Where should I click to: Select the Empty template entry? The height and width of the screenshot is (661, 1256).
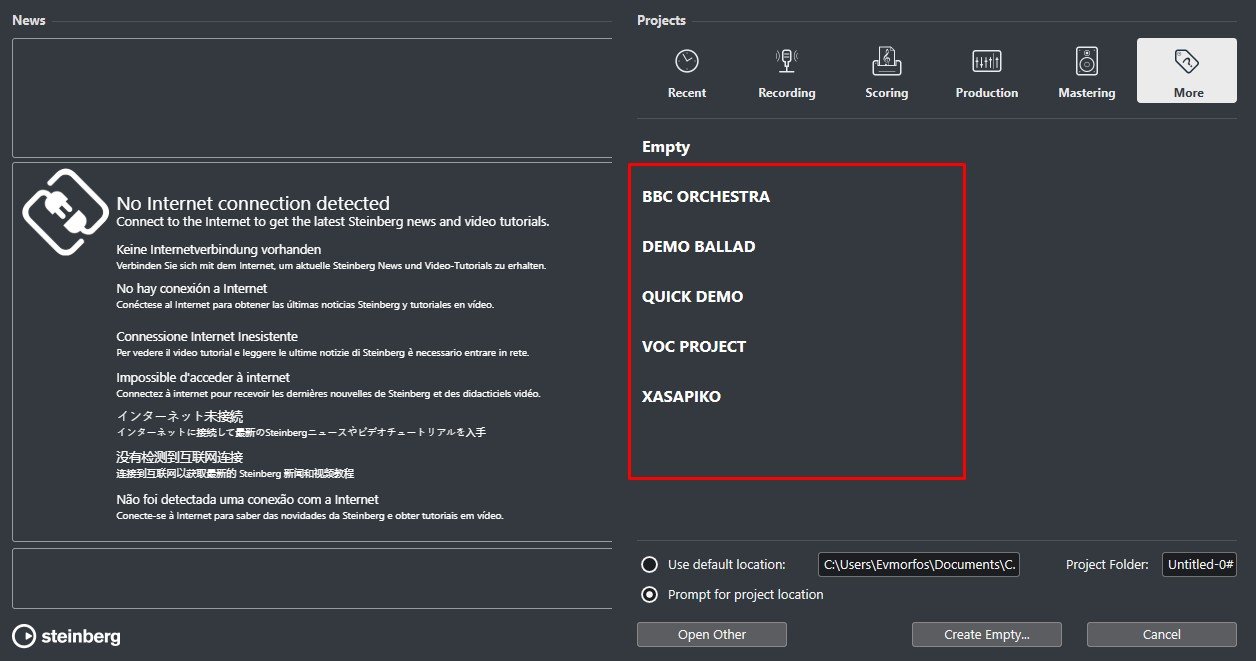click(x=666, y=147)
